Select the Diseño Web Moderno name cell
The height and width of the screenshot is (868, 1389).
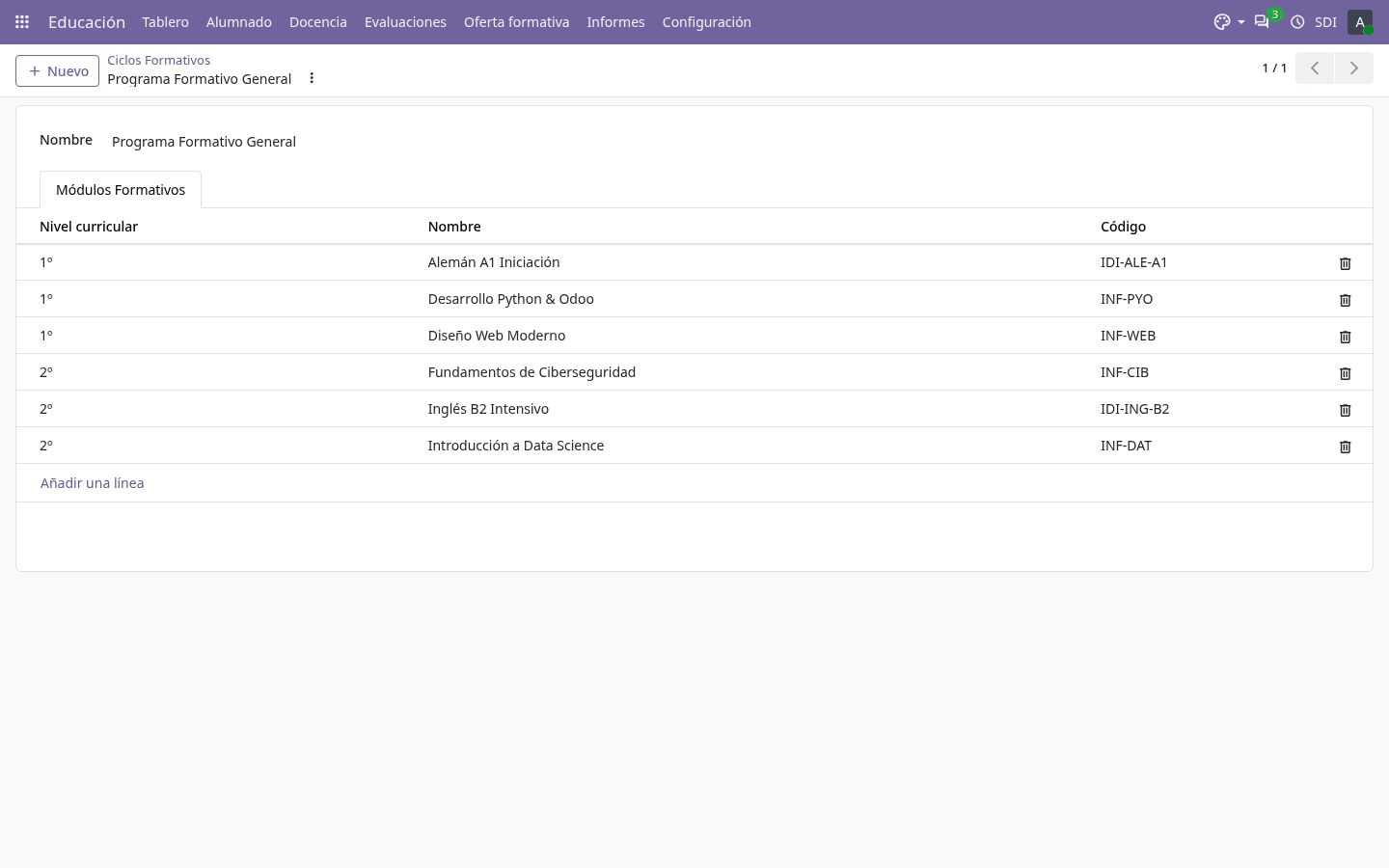click(x=497, y=336)
